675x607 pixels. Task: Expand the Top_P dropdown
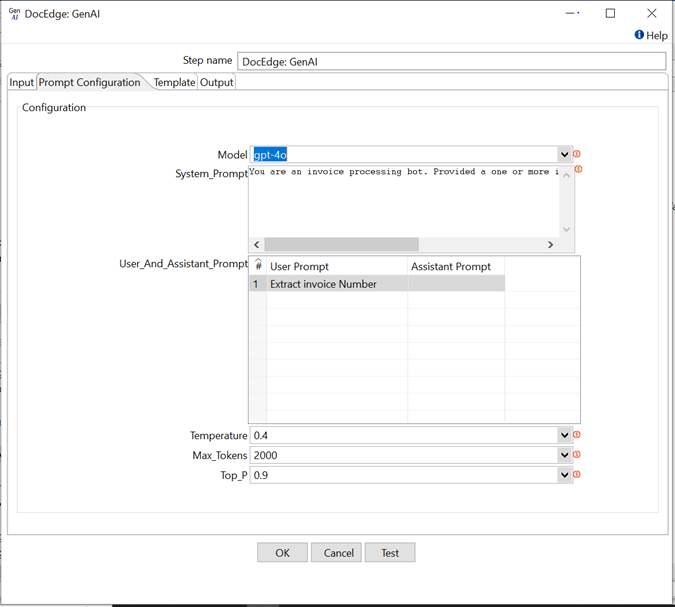click(x=565, y=475)
